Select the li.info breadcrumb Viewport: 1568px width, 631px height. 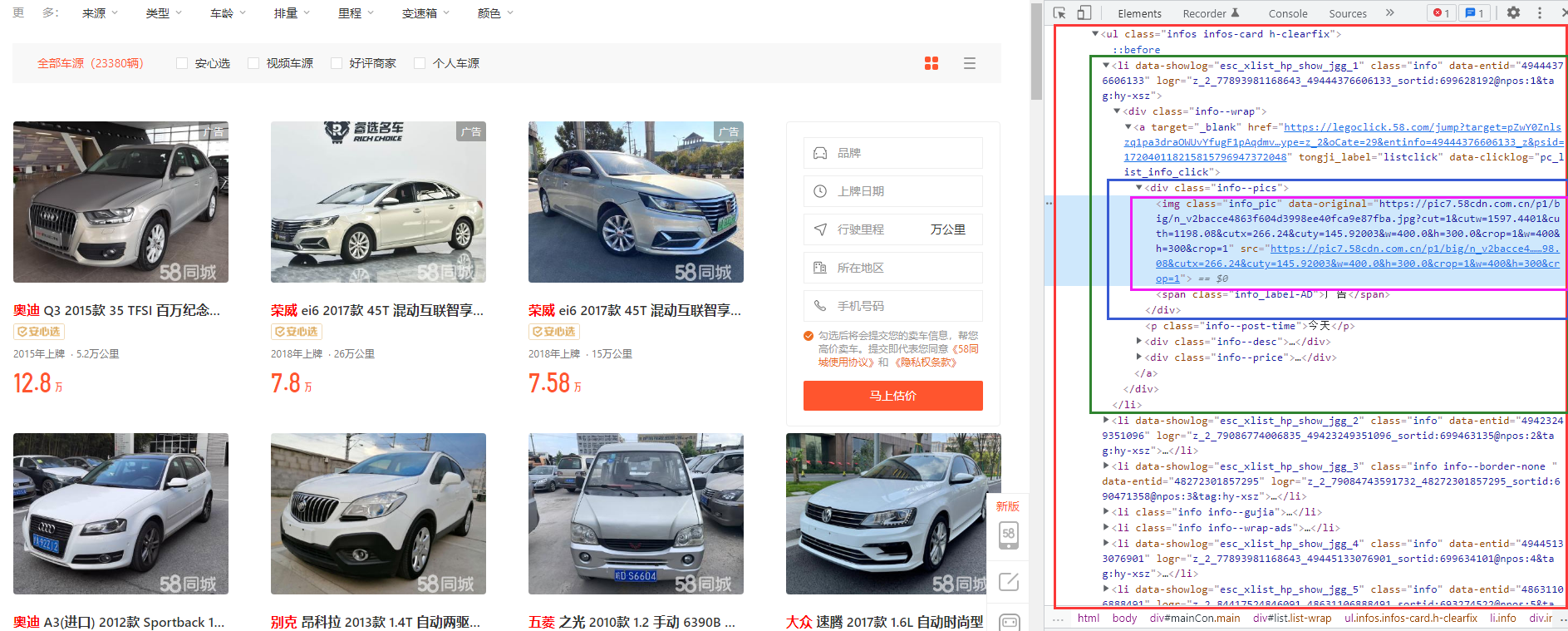[x=1502, y=619]
